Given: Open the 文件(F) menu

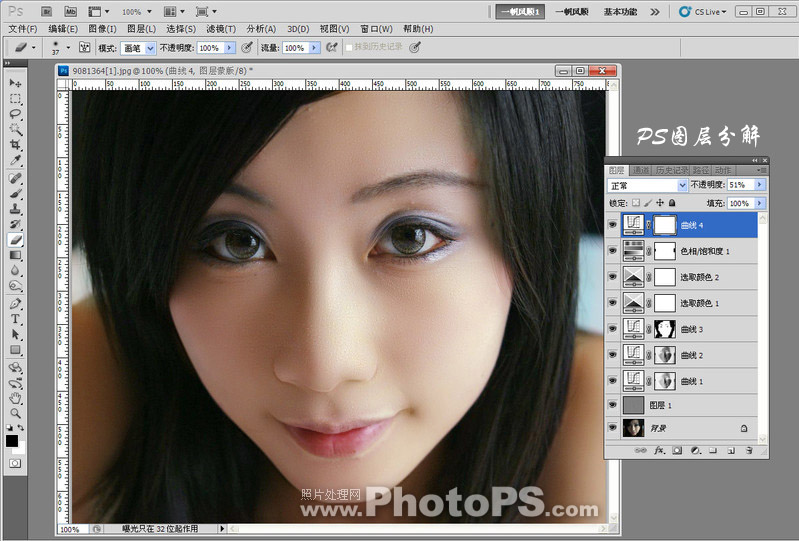Looking at the screenshot, I should (23, 29).
